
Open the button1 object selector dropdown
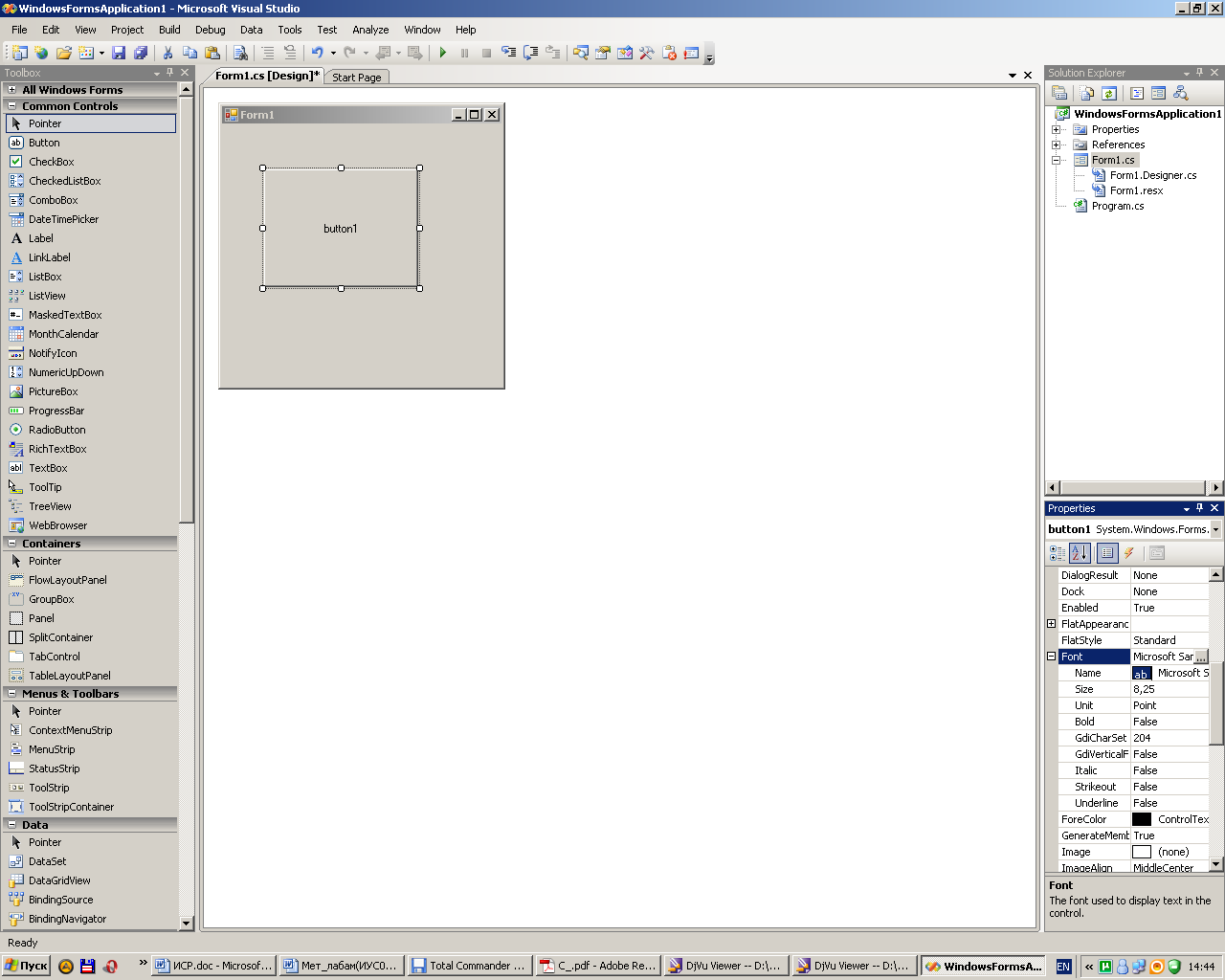1215,529
